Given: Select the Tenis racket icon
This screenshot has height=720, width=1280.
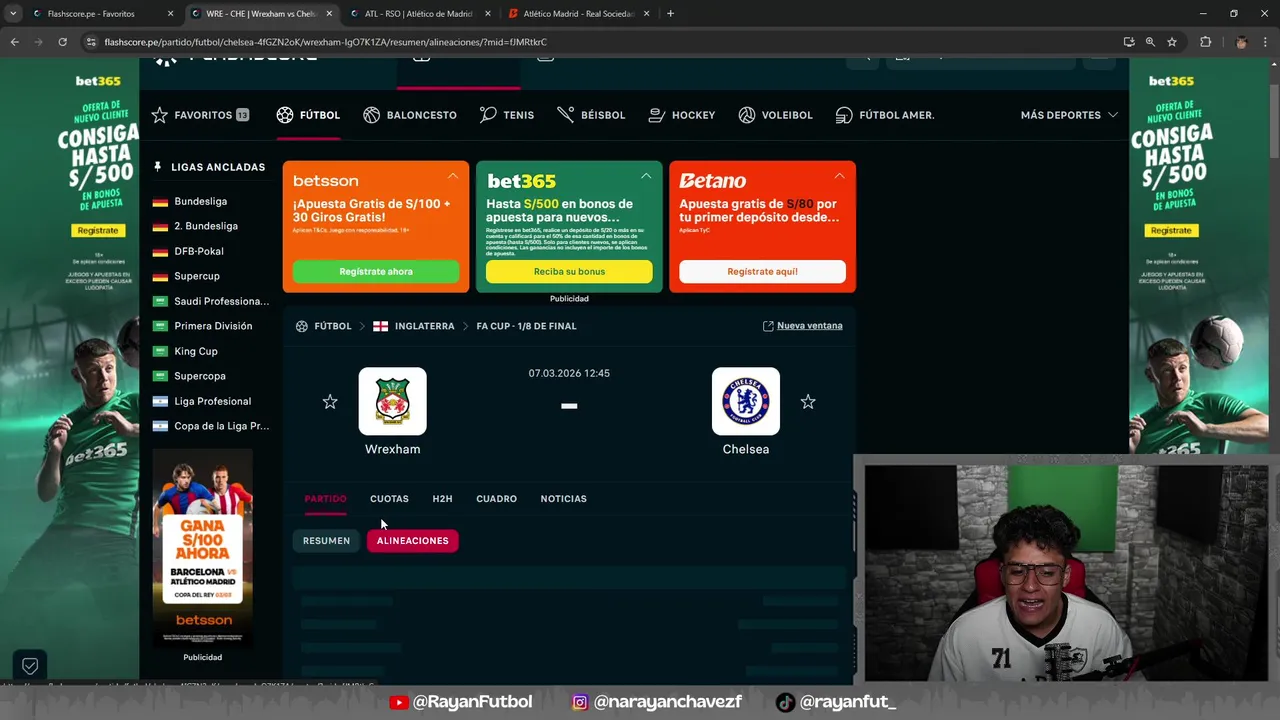Looking at the screenshot, I should [x=488, y=115].
